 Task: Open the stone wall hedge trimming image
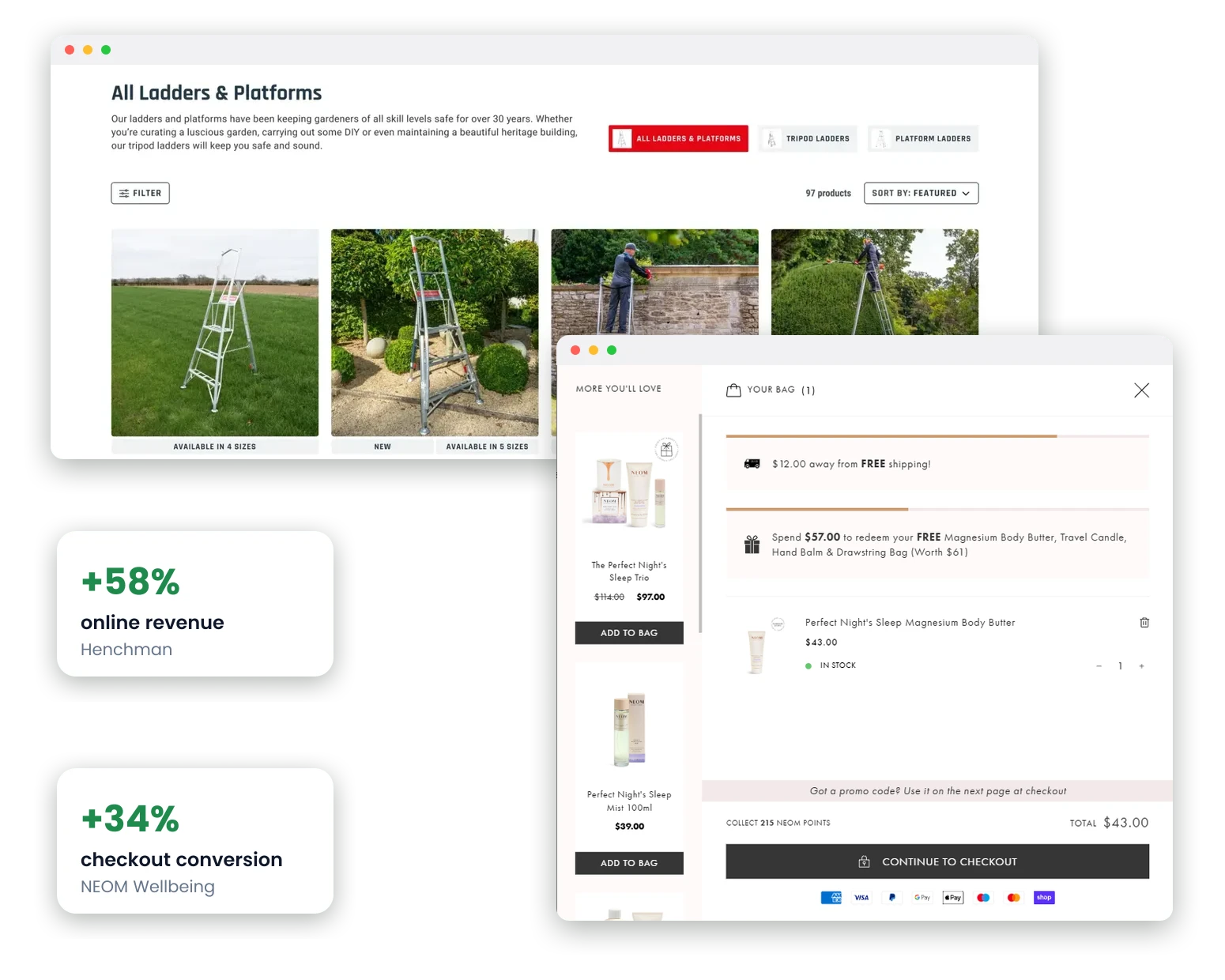(x=654, y=282)
